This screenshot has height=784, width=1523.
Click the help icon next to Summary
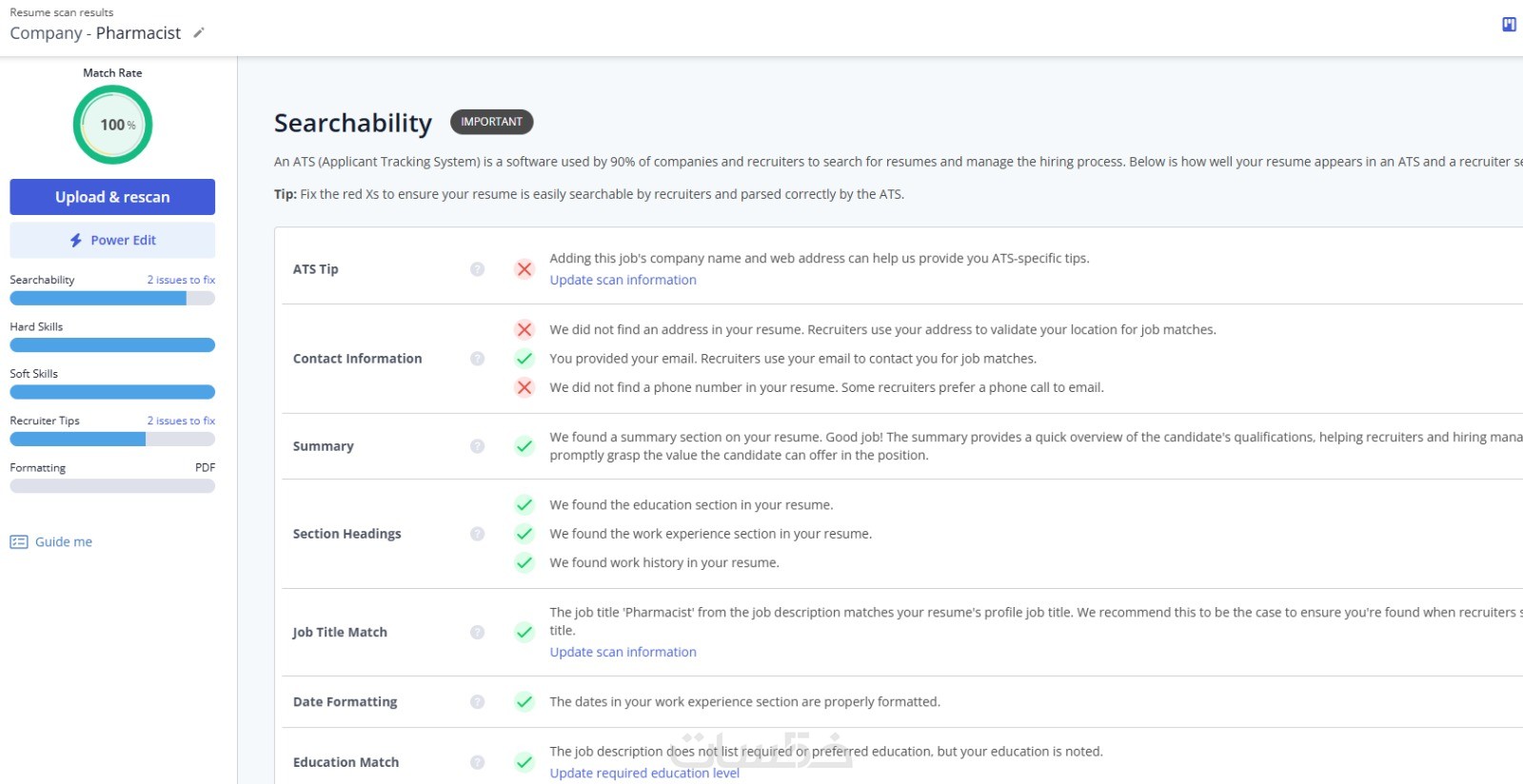[478, 446]
